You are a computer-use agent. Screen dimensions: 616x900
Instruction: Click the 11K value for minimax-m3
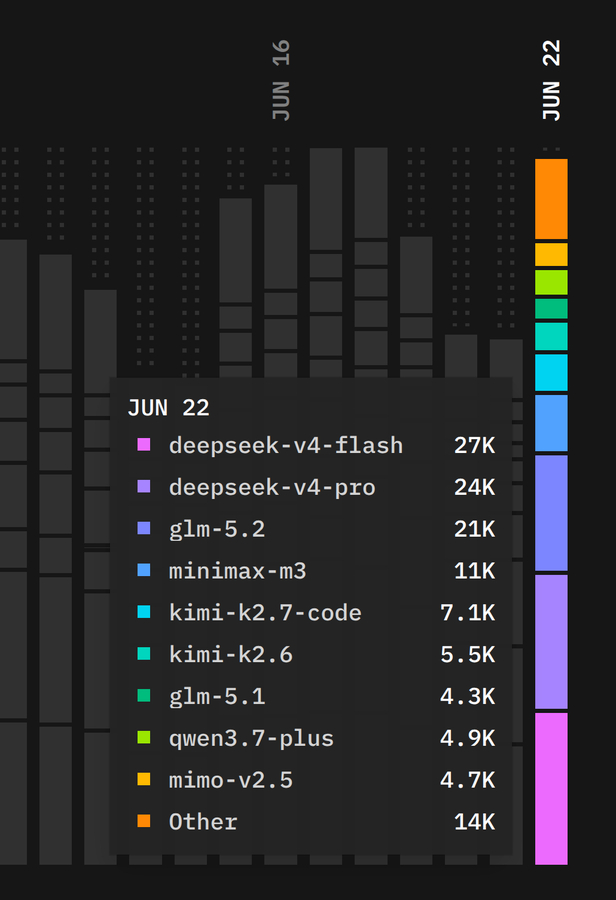click(475, 571)
